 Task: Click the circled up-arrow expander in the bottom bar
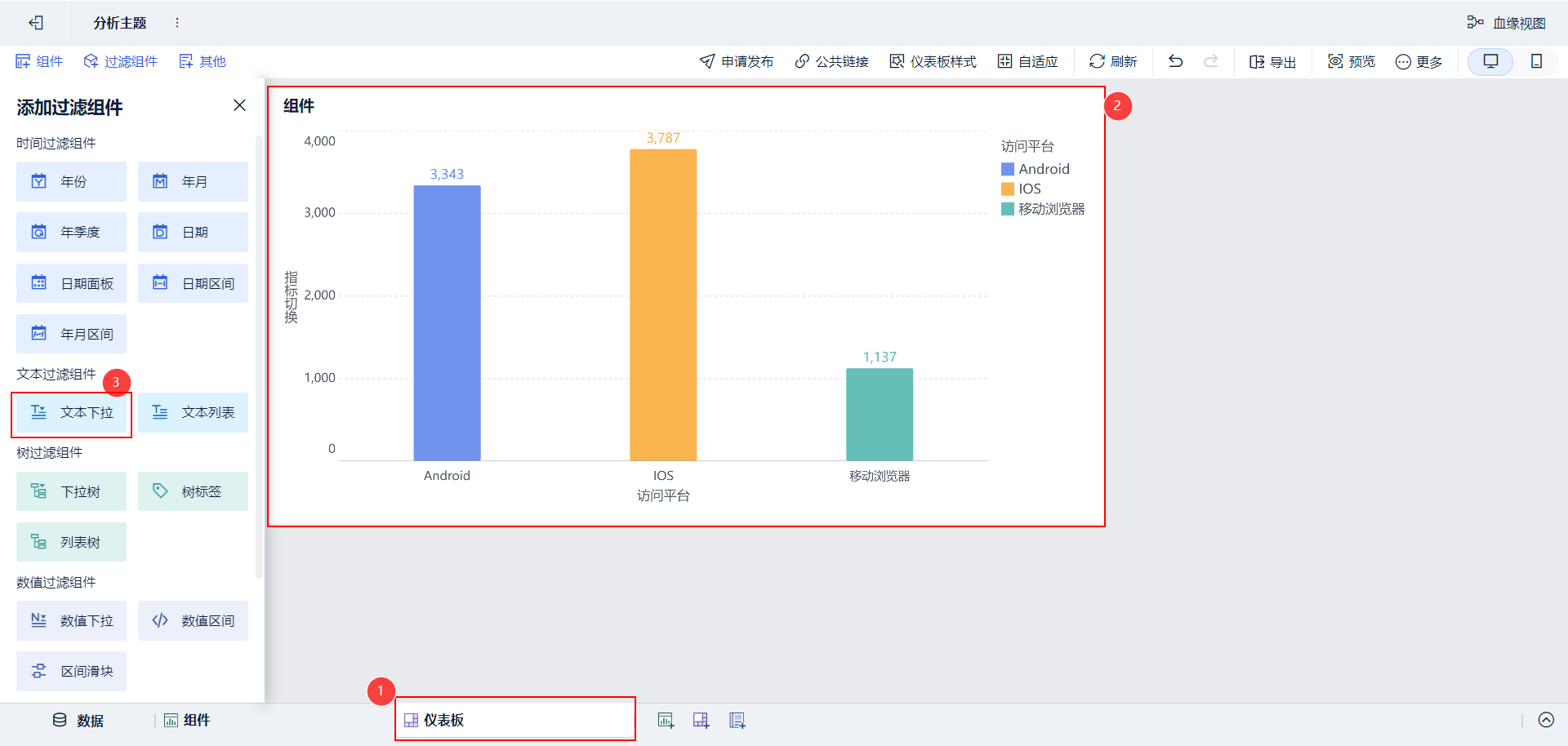pyautogui.click(x=1546, y=720)
